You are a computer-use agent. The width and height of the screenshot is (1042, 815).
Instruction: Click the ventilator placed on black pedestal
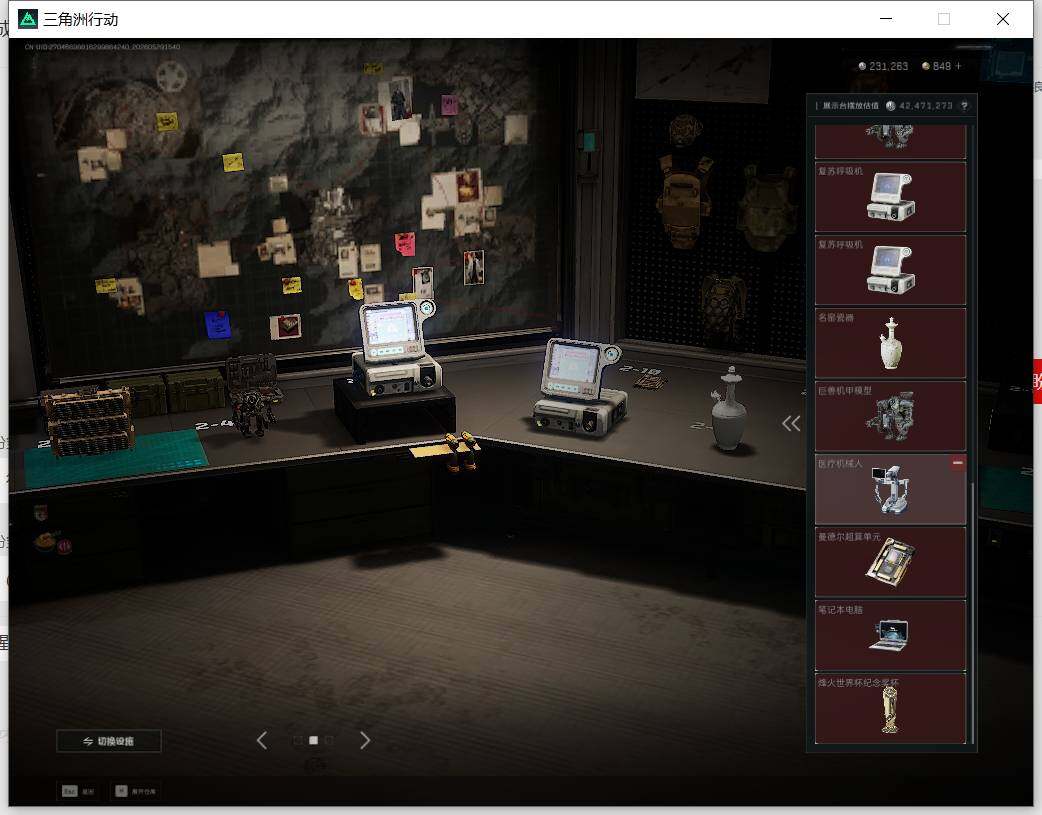tap(395, 349)
